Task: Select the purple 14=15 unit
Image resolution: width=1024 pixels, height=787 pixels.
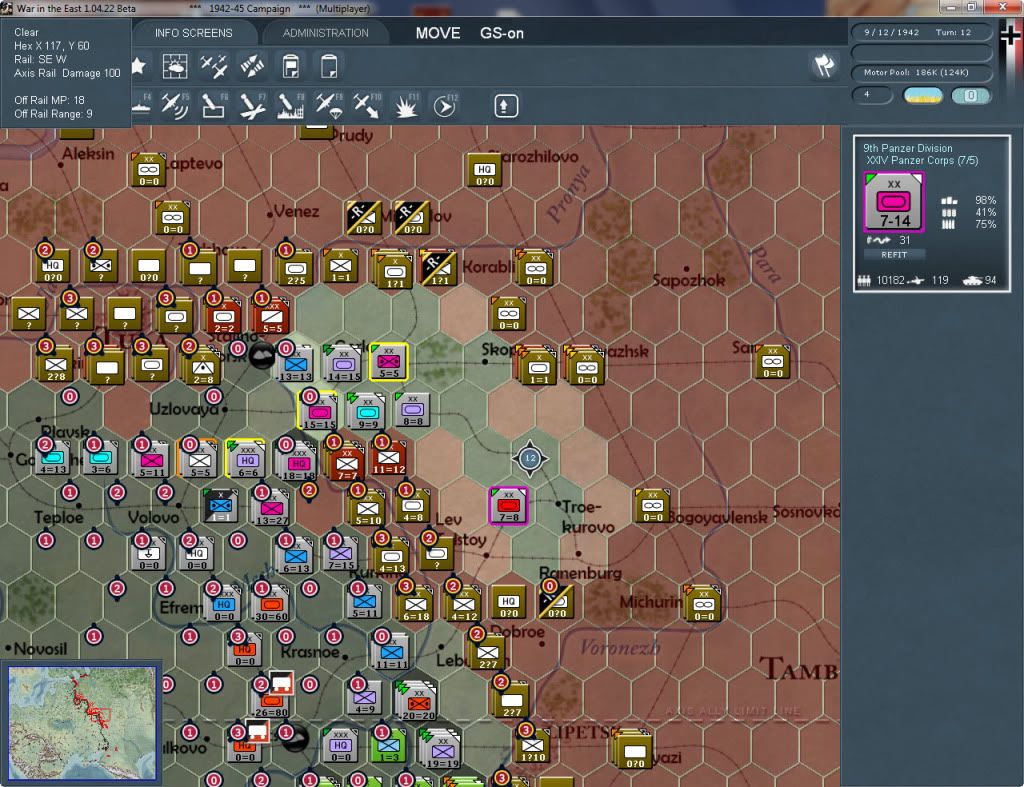Action: click(344, 363)
